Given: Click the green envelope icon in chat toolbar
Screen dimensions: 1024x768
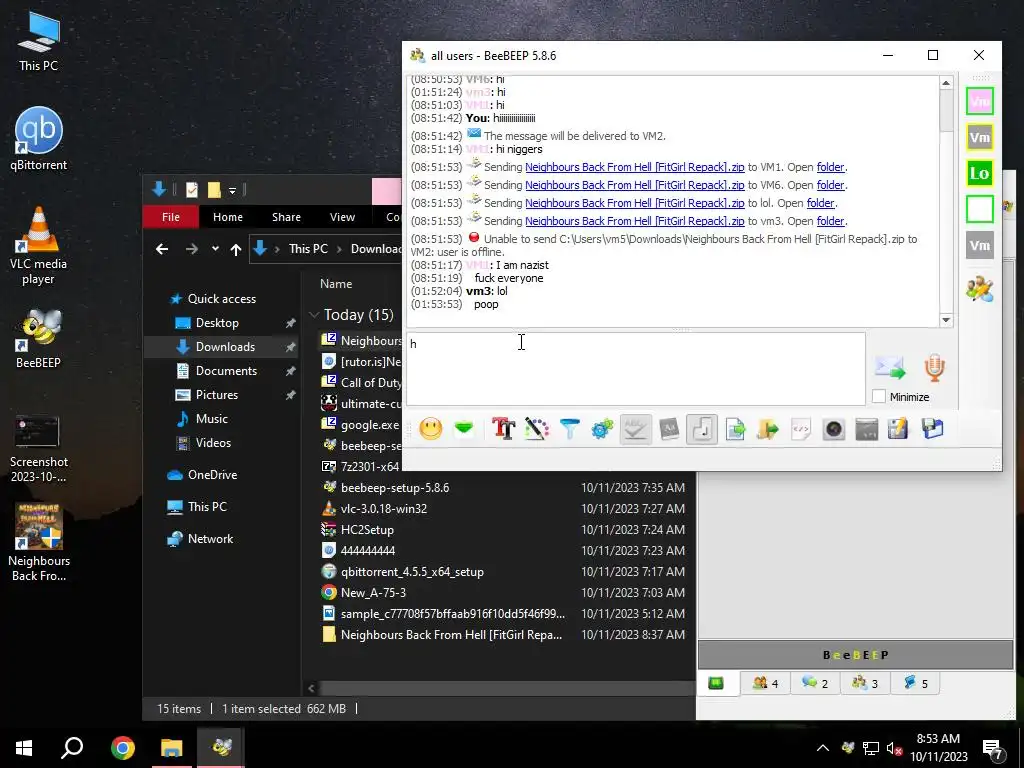Looking at the screenshot, I should 464,429.
